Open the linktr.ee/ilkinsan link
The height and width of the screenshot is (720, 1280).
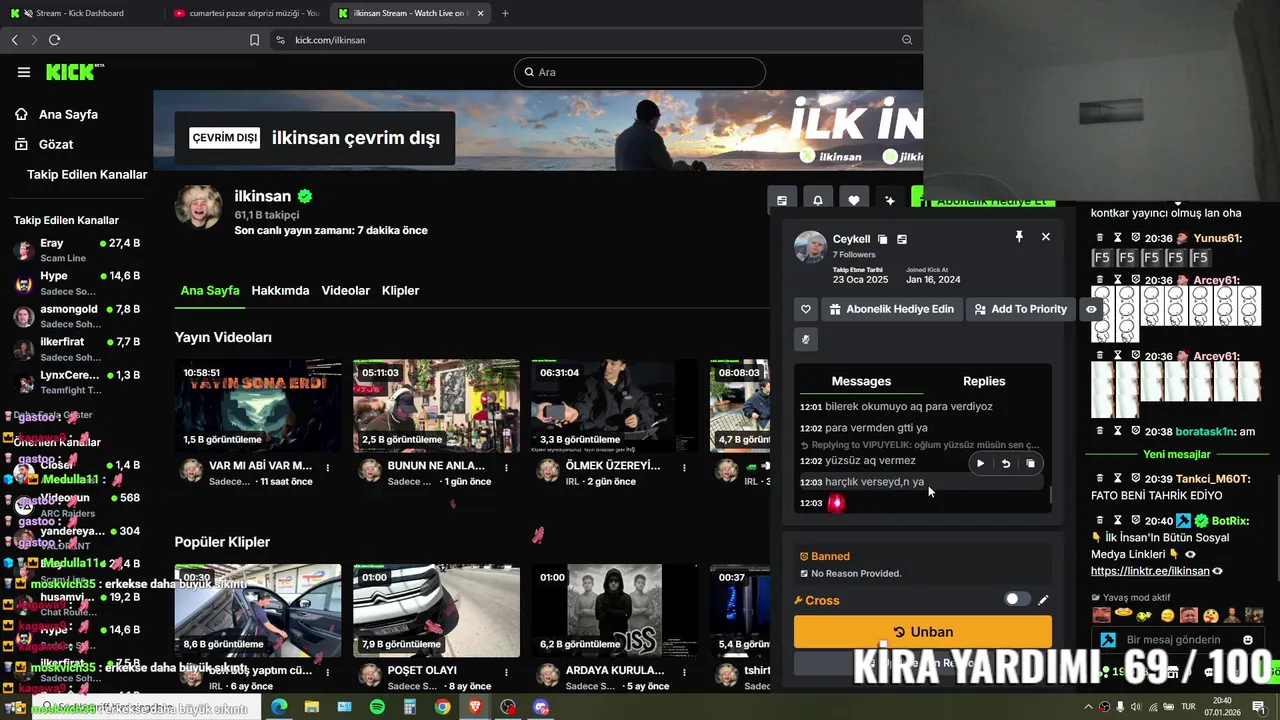click(1150, 571)
